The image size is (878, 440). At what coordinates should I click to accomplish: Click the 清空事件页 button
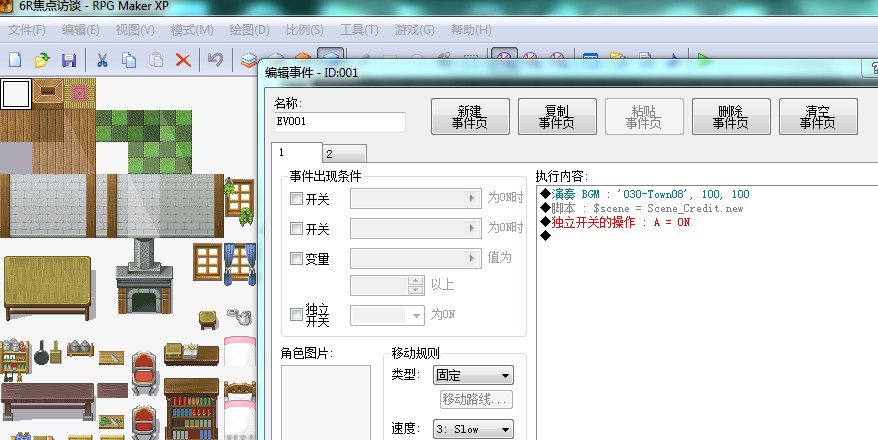pos(818,116)
